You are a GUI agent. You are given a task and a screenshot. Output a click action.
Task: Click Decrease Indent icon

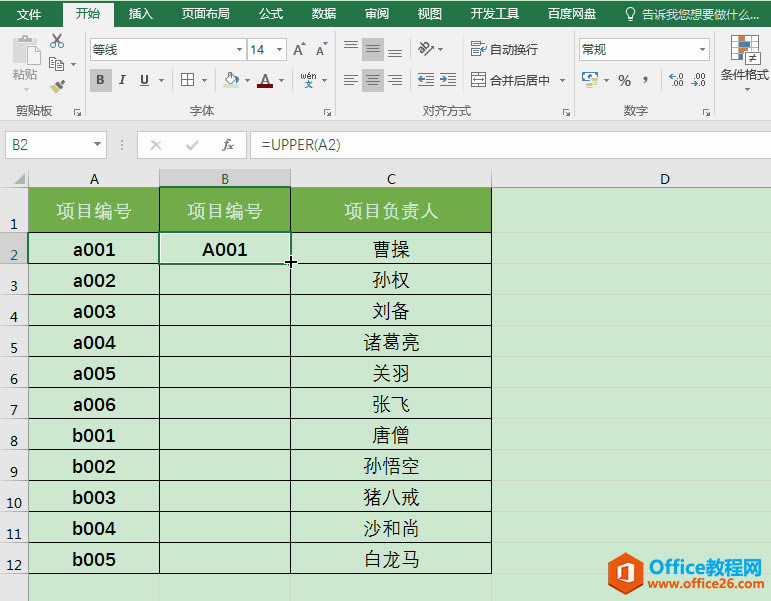coord(426,80)
